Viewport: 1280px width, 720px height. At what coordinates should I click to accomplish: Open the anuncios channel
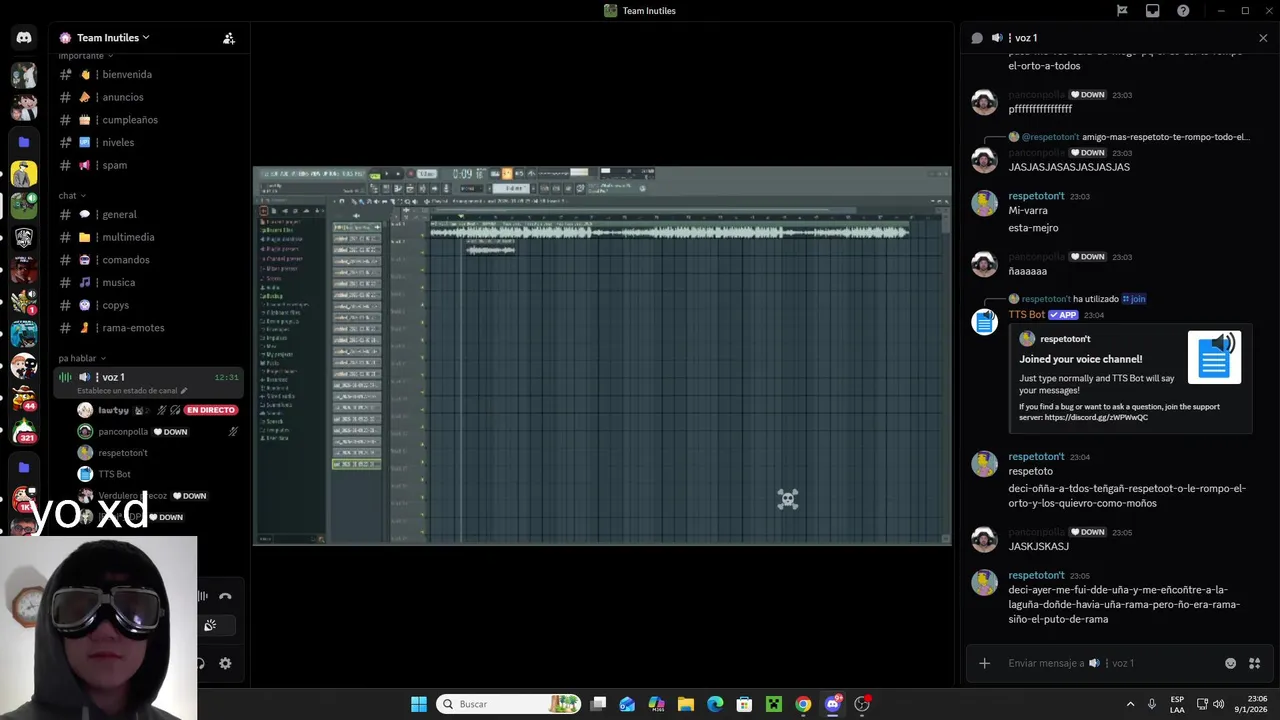(150, 97)
